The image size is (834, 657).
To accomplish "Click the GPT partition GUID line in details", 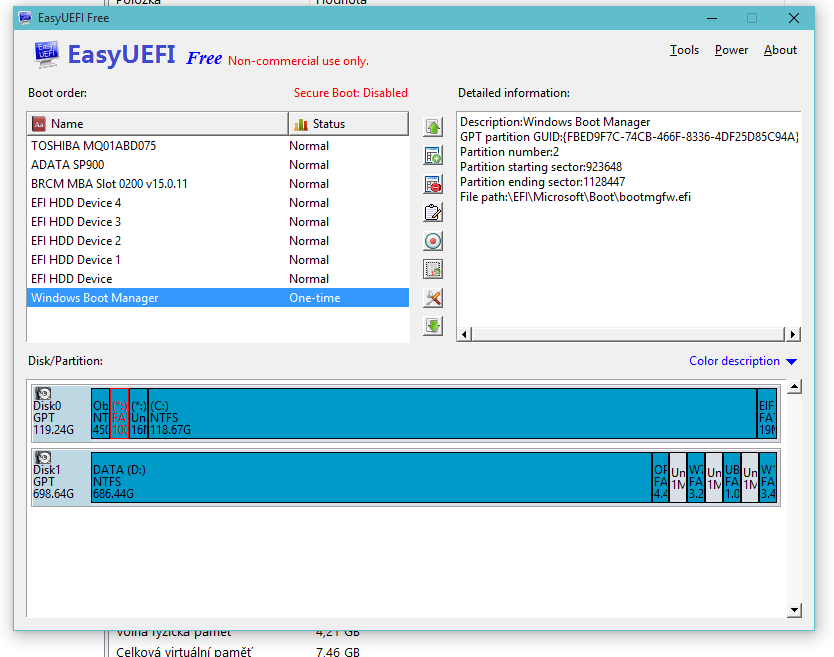I will 629,137.
